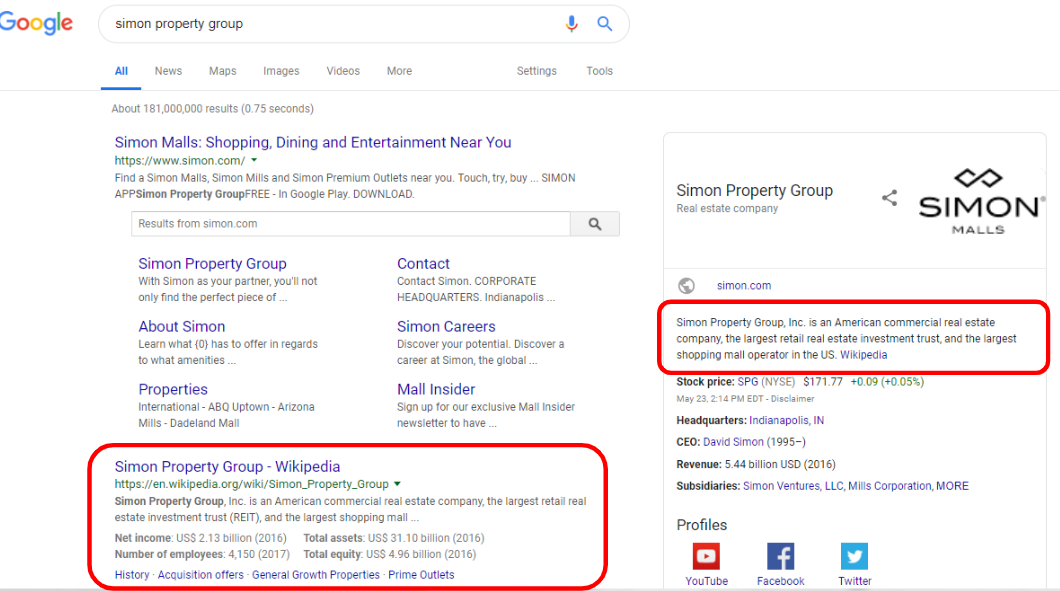The image size is (1060, 591).
Task: Open the Simon Careers sitelink
Action: point(446,327)
